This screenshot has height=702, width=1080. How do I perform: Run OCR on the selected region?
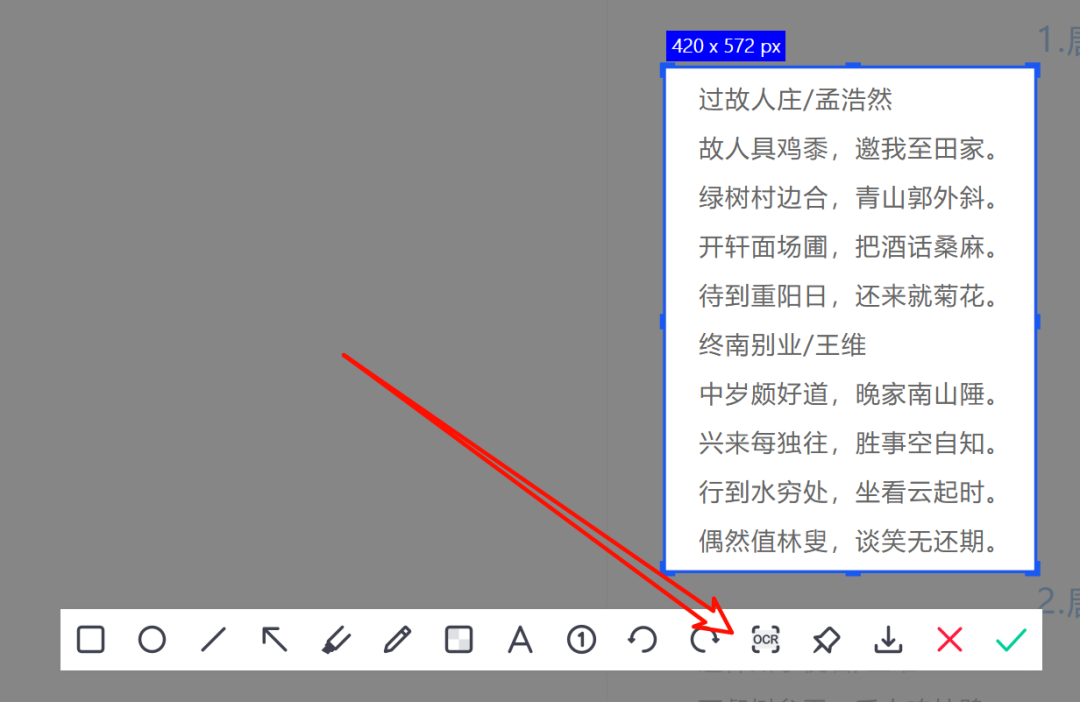(765, 639)
